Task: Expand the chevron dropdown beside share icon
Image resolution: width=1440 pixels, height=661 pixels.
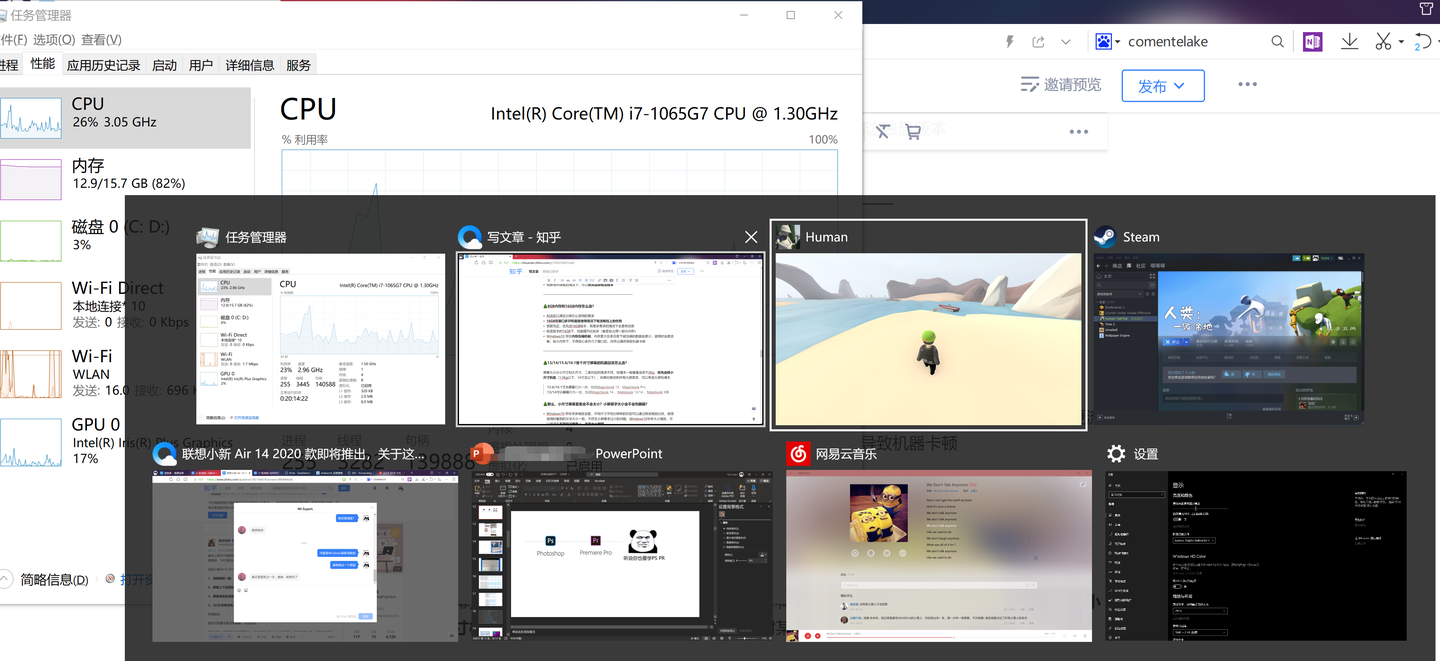Action: pyautogui.click(x=1066, y=42)
